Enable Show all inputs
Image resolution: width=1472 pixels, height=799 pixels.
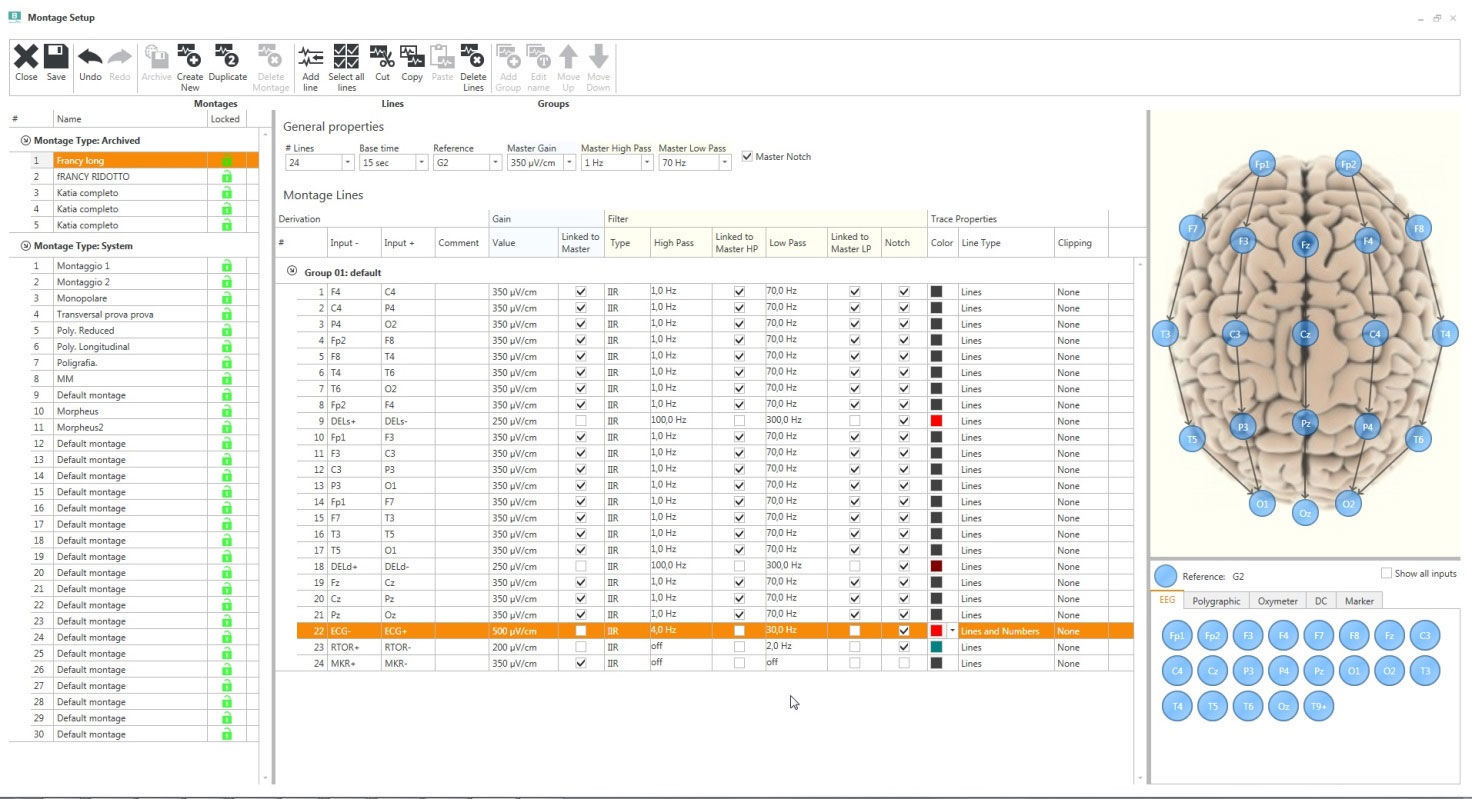(1386, 572)
